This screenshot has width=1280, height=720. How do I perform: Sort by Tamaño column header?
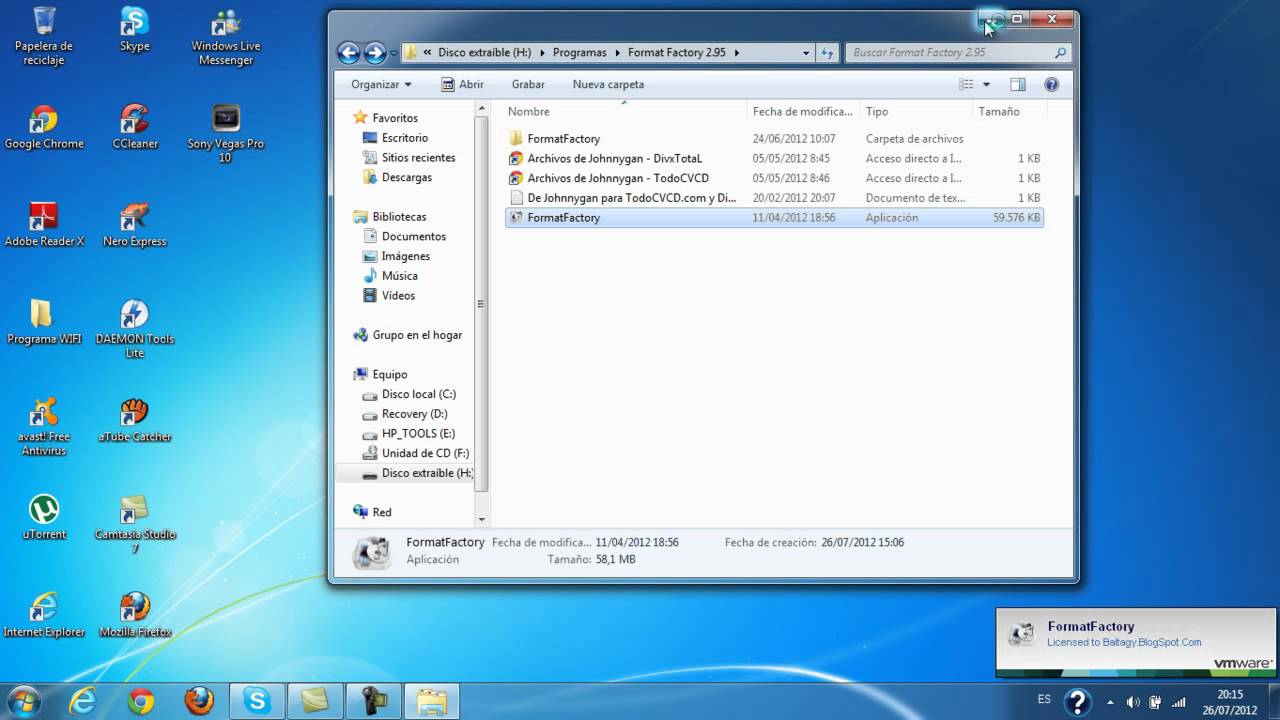(1009, 112)
